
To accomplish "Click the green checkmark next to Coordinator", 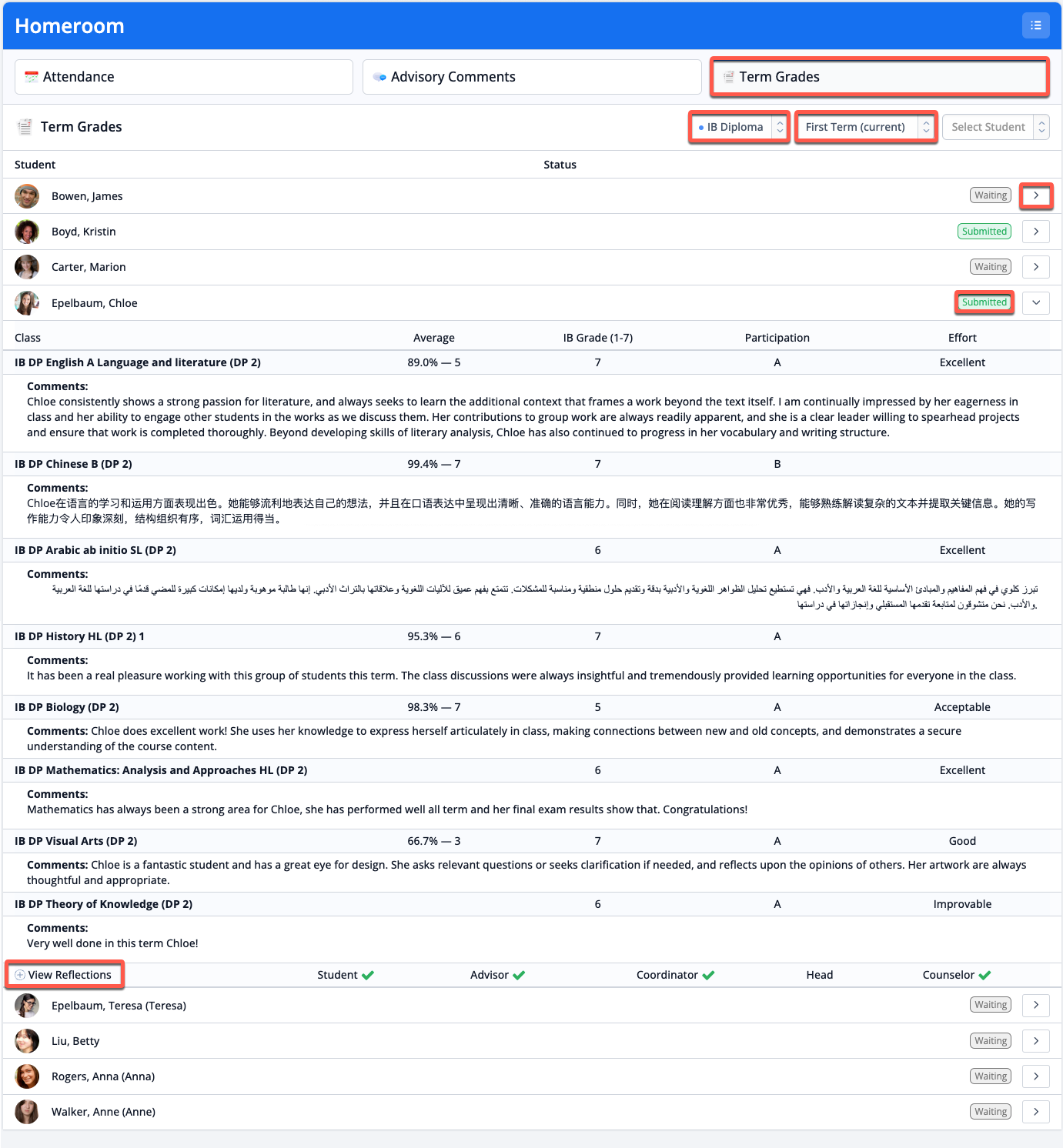I will 709,974.
